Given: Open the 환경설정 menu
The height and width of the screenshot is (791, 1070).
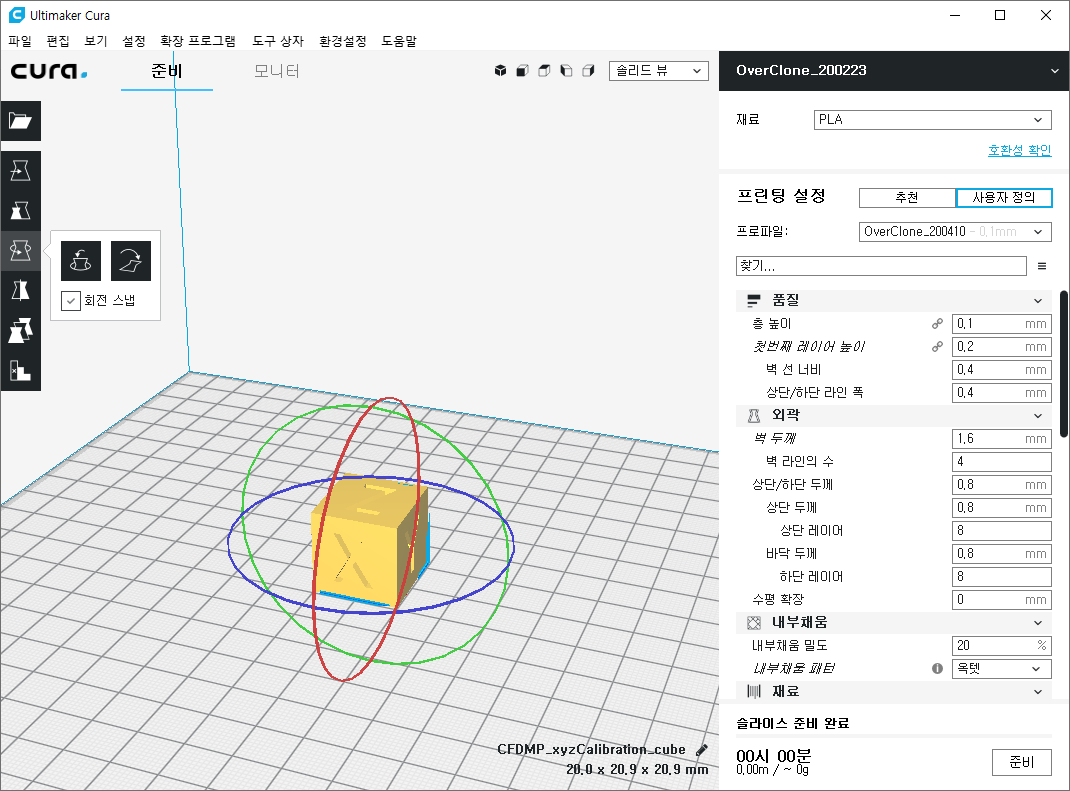Looking at the screenshot, I should (x=343, y=41).
